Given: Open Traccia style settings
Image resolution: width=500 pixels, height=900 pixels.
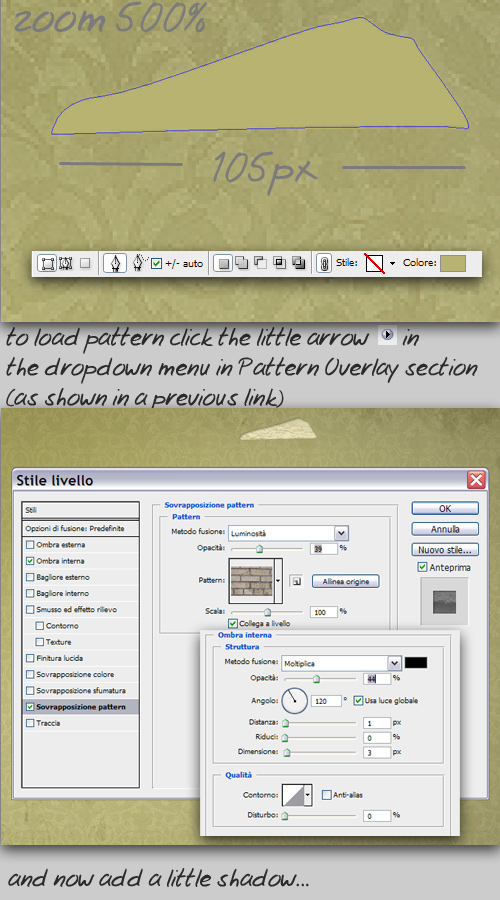Looking at the screenshot, I should pos(48,723).
